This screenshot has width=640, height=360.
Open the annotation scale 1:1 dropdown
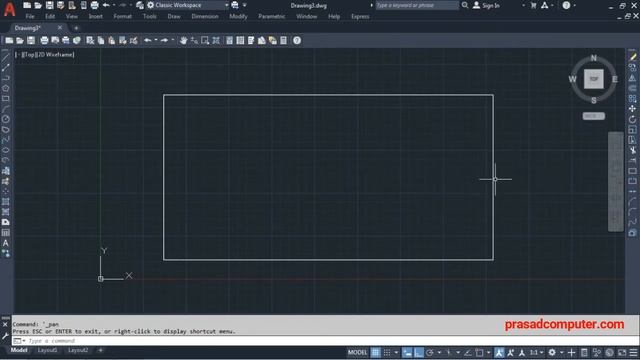(x=536, y=353)
